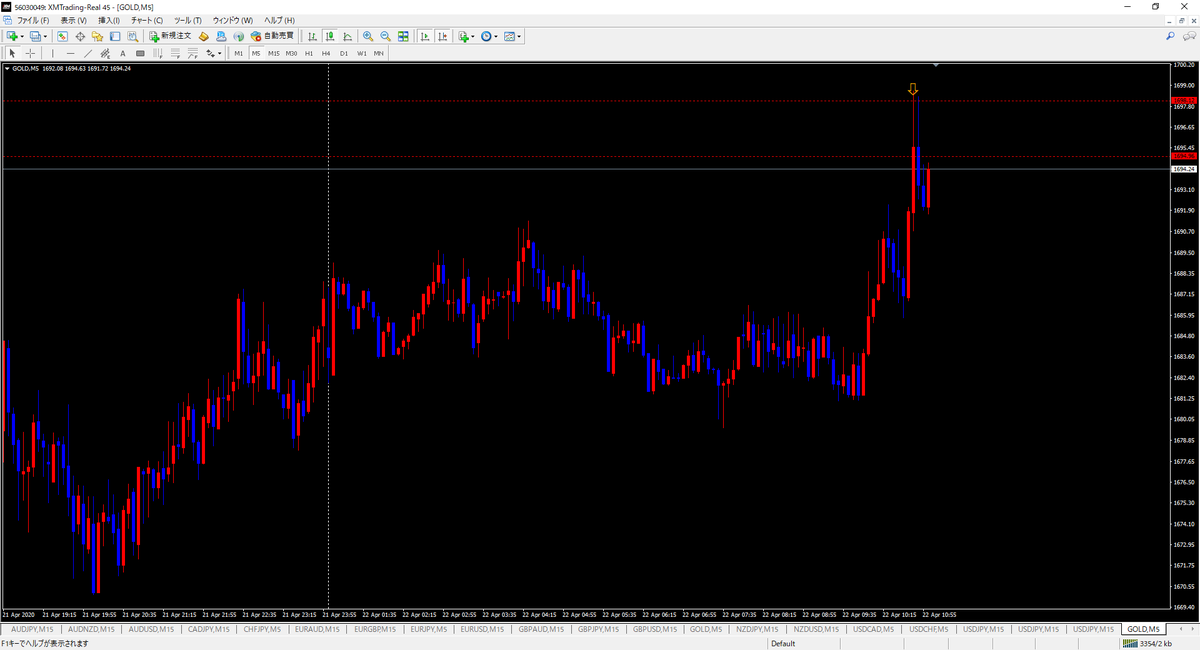Select the horizontal line drawing tool
The width and height of the screenshot is (1200, 650).
(x=71, y=53)
